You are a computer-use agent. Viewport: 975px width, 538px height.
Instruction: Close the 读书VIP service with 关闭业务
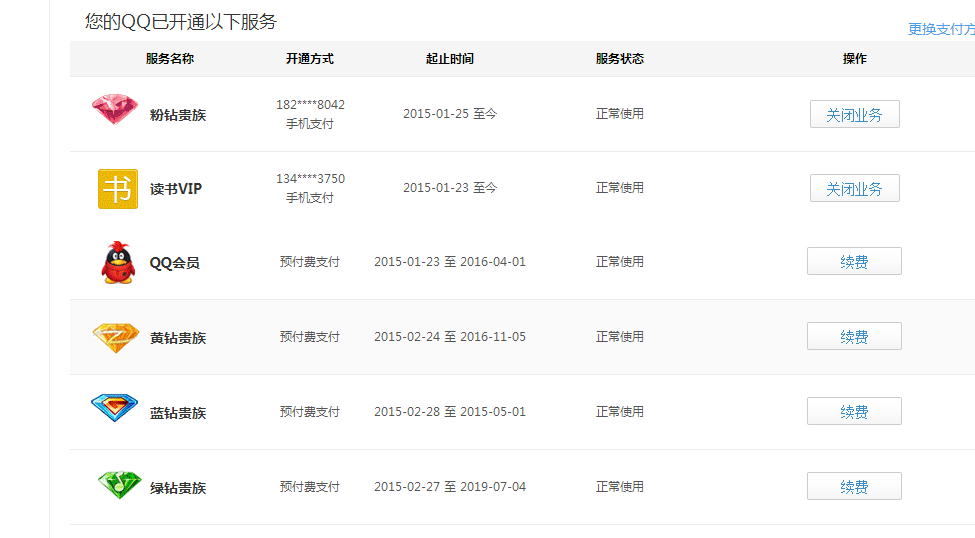pyautogui.click(x=854, y=188)
